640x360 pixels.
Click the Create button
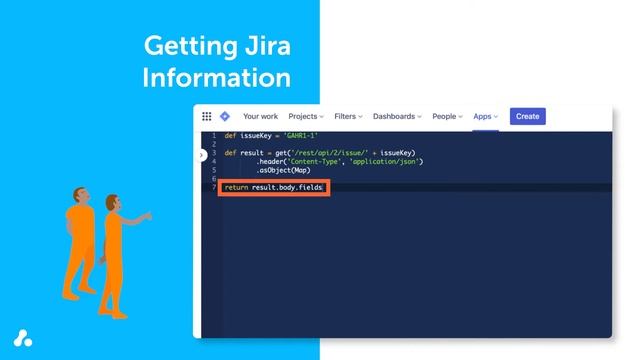(x=527, y=116)
